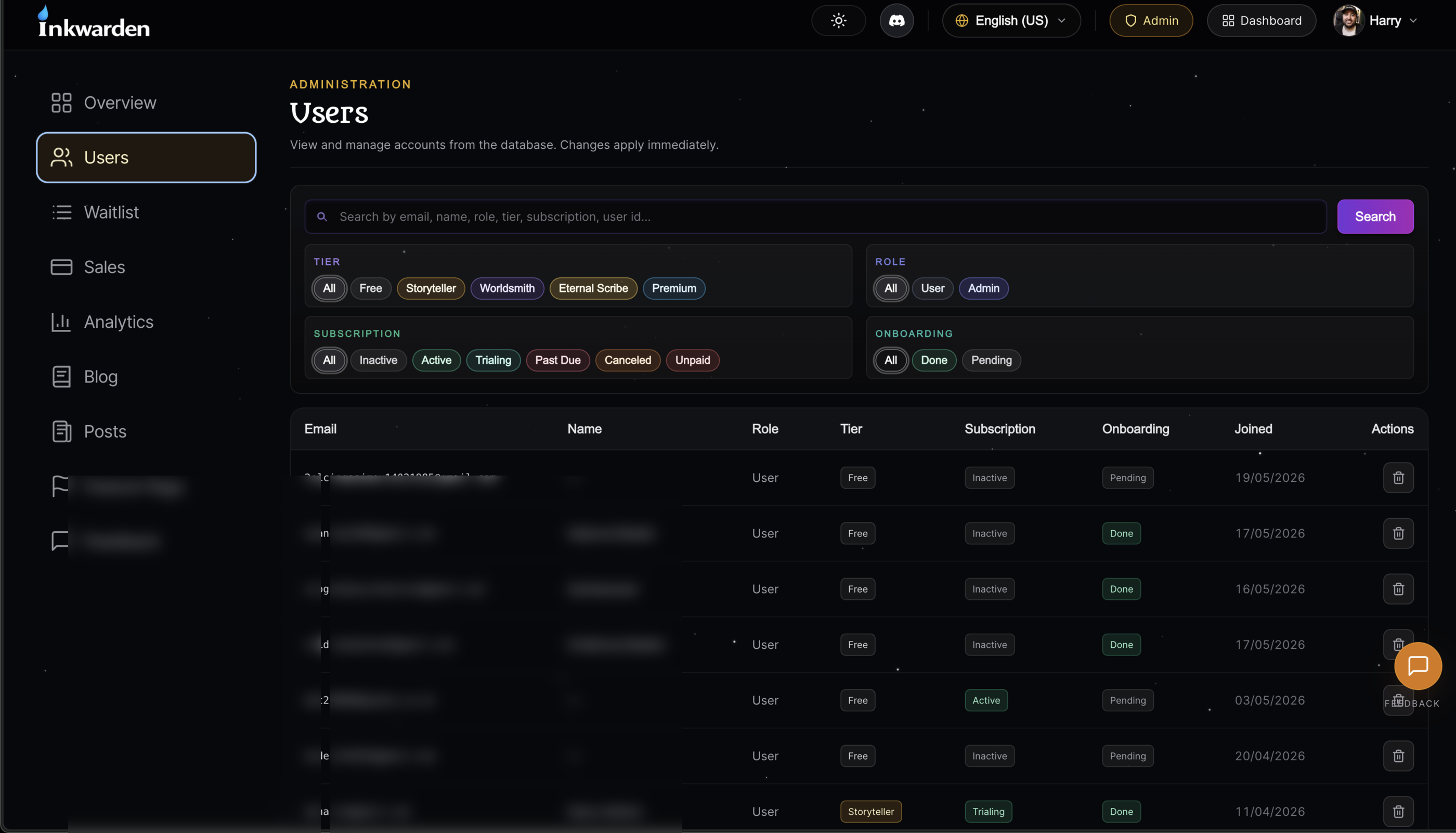This screenshot has width=1456, height=833.
Task: Delete the user who joined 20/04/2026
Action: coord(1398,757)
